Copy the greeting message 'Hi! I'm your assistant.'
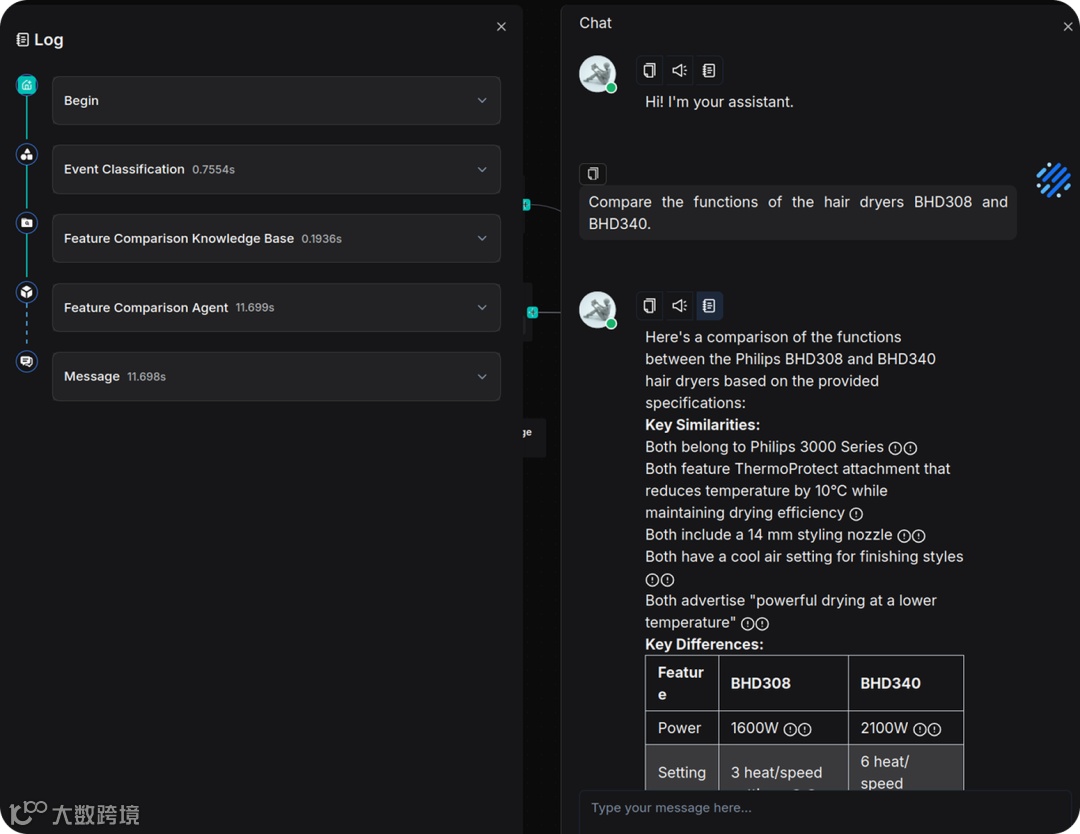The width and height of the screenshot is (1080, 834). coord(649,70)
